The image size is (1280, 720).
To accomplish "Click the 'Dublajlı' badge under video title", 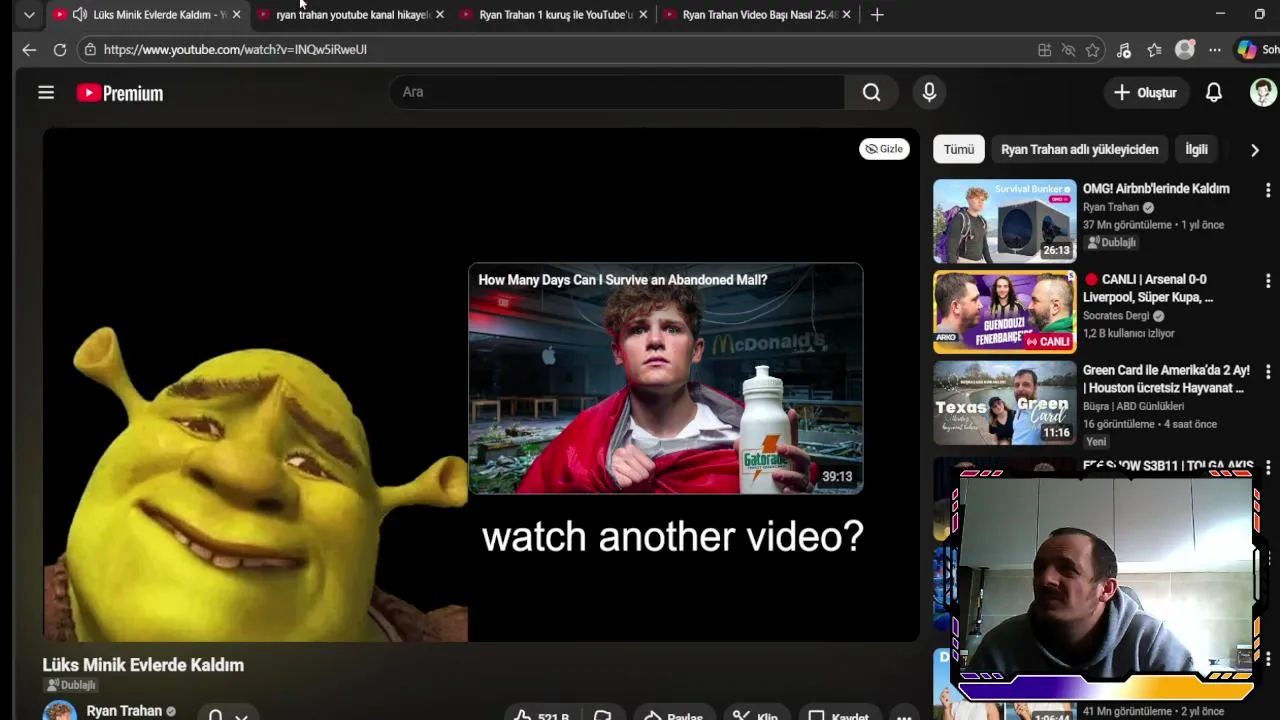I will (71, 685).
